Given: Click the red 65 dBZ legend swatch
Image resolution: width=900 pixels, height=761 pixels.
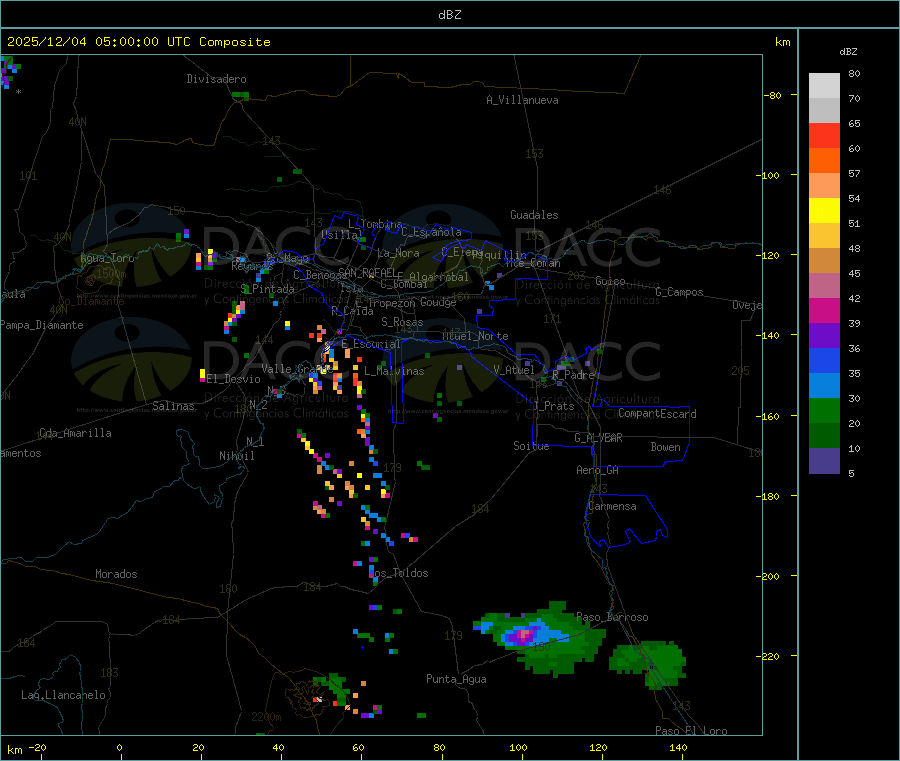Looking at the screenshot, I should (824, 136).
